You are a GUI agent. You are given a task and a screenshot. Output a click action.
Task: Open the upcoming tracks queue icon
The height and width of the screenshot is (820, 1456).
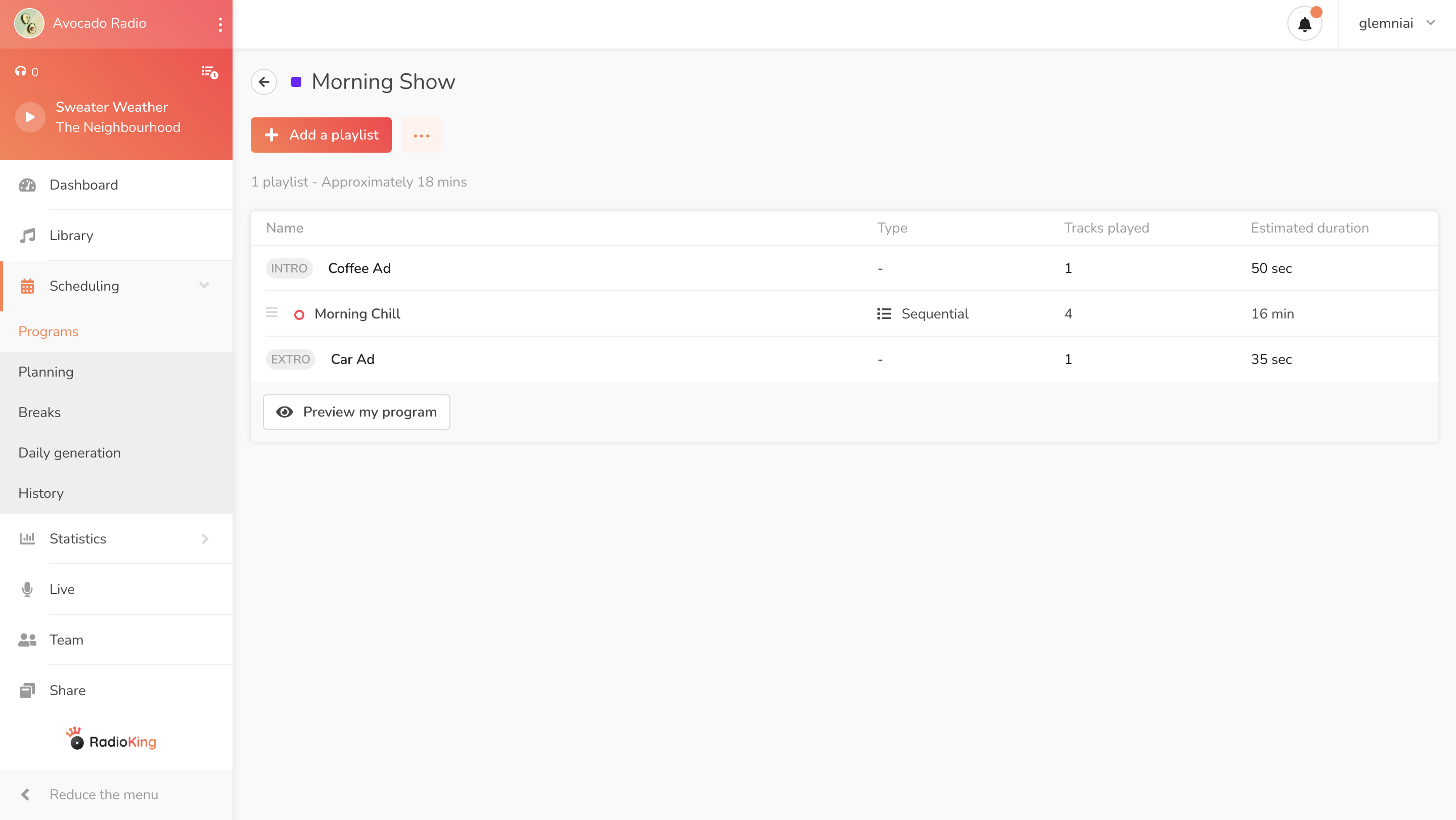210,72
